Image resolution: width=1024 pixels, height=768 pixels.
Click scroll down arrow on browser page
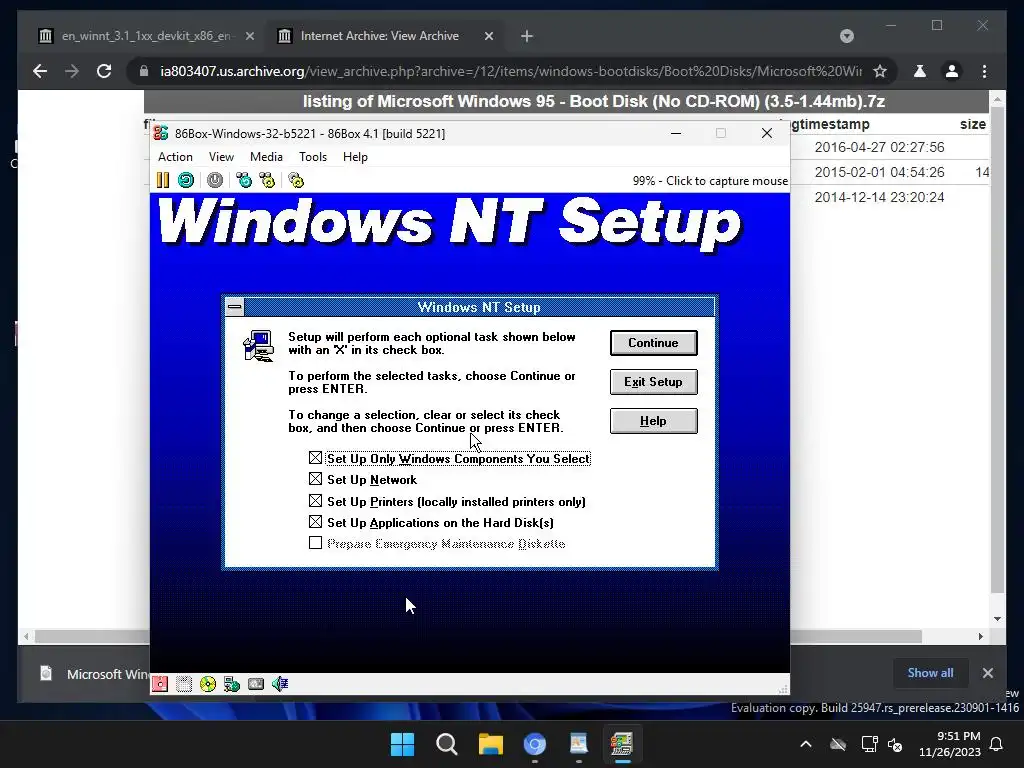pos(997,619)
